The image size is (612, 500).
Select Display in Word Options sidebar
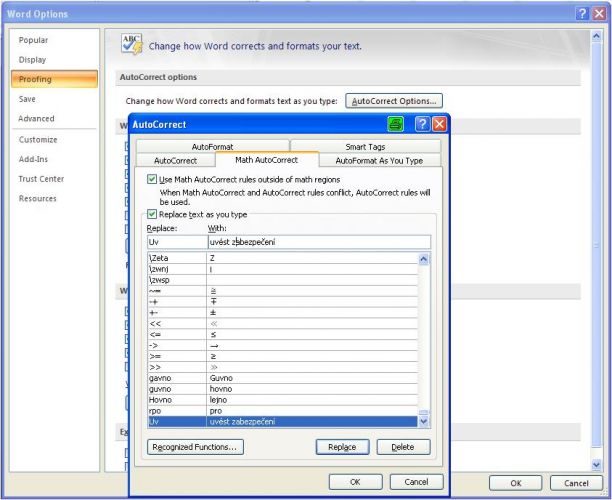pos(32,60)
